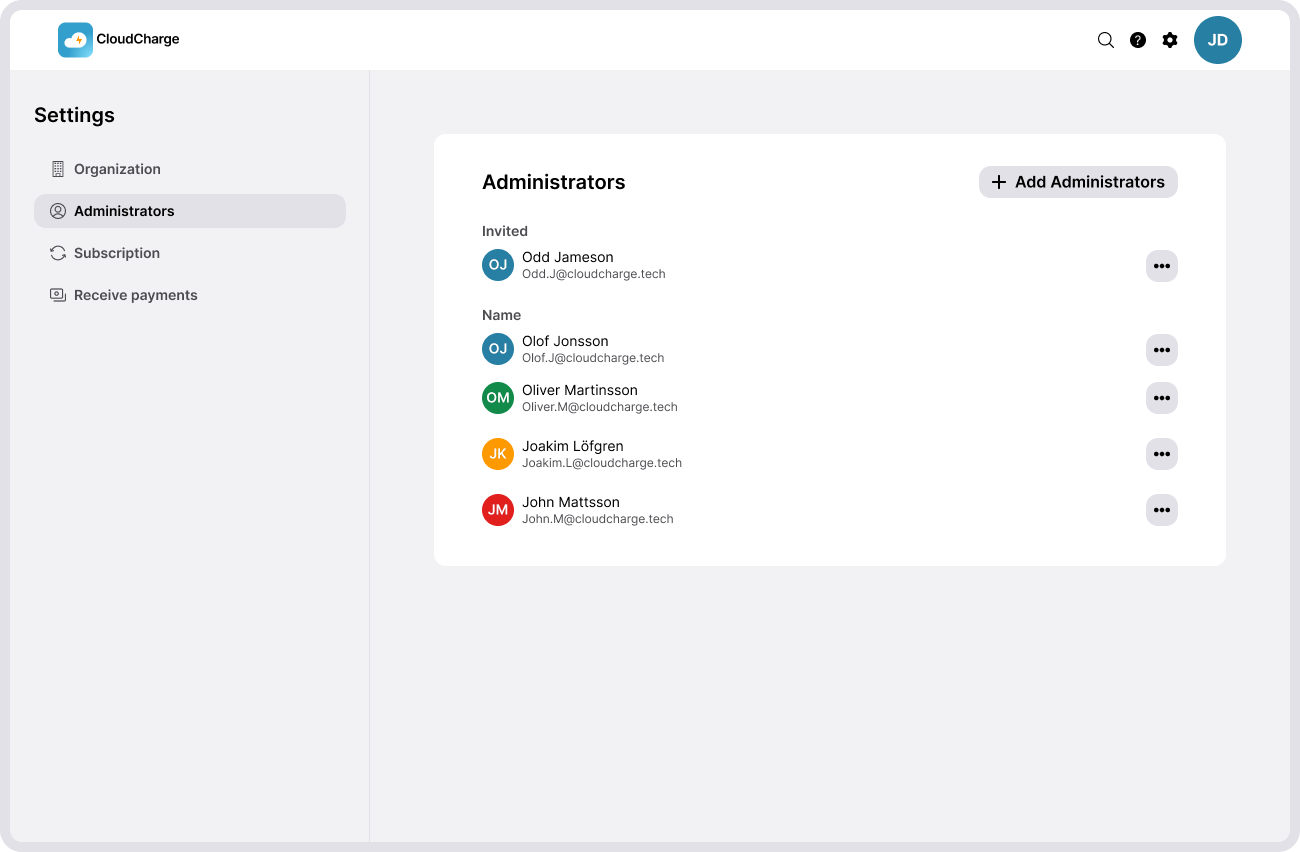Screen dimensions: 1300x852
Task: Click the Administrators card heading
Action: pos(554,182)
